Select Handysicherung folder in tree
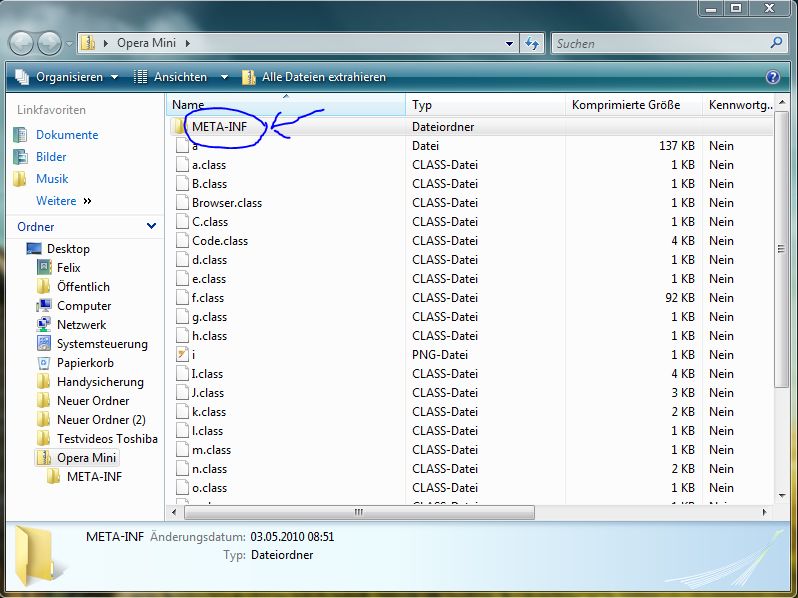Viewport: 798px width, 598px height. tap(100, 382)
